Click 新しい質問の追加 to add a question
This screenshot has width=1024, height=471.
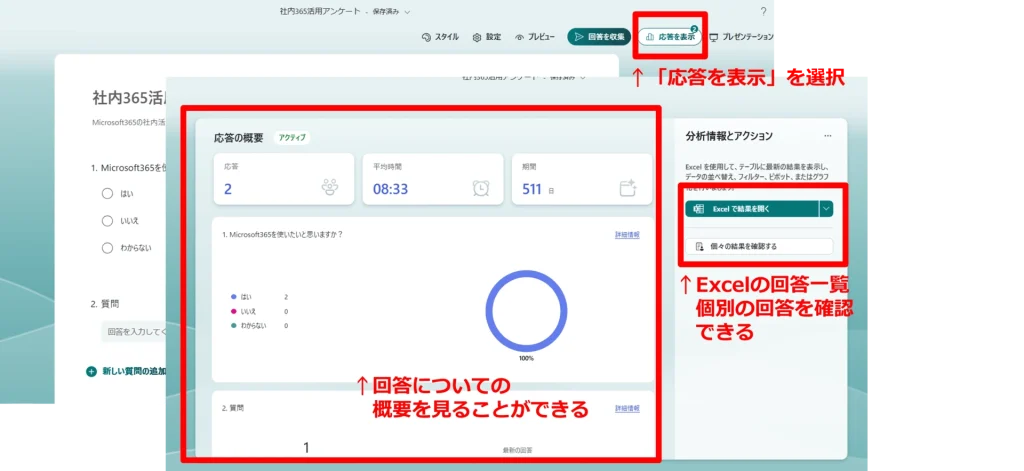(x=126, y=371)
